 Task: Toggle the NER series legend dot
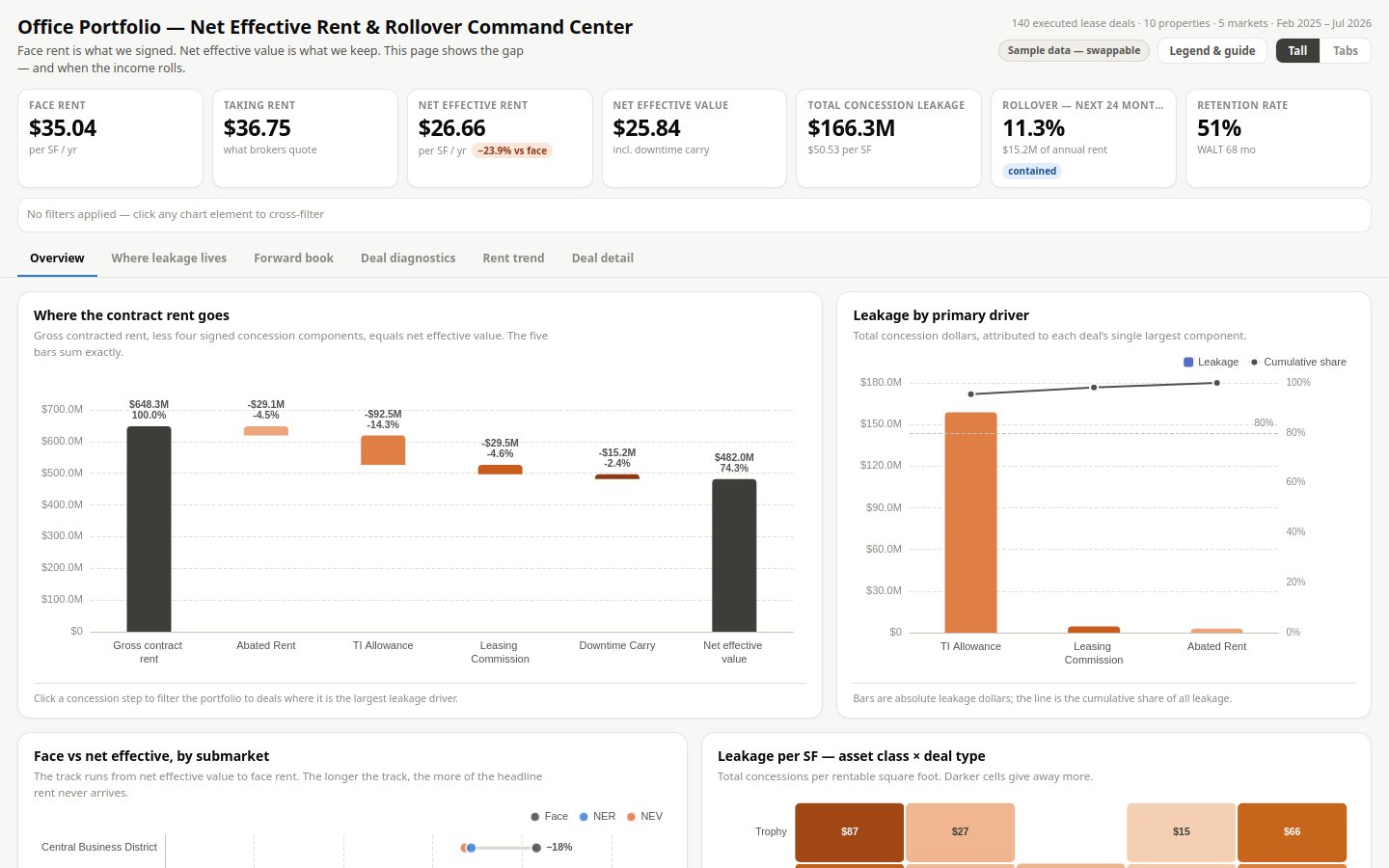point(584,817)
